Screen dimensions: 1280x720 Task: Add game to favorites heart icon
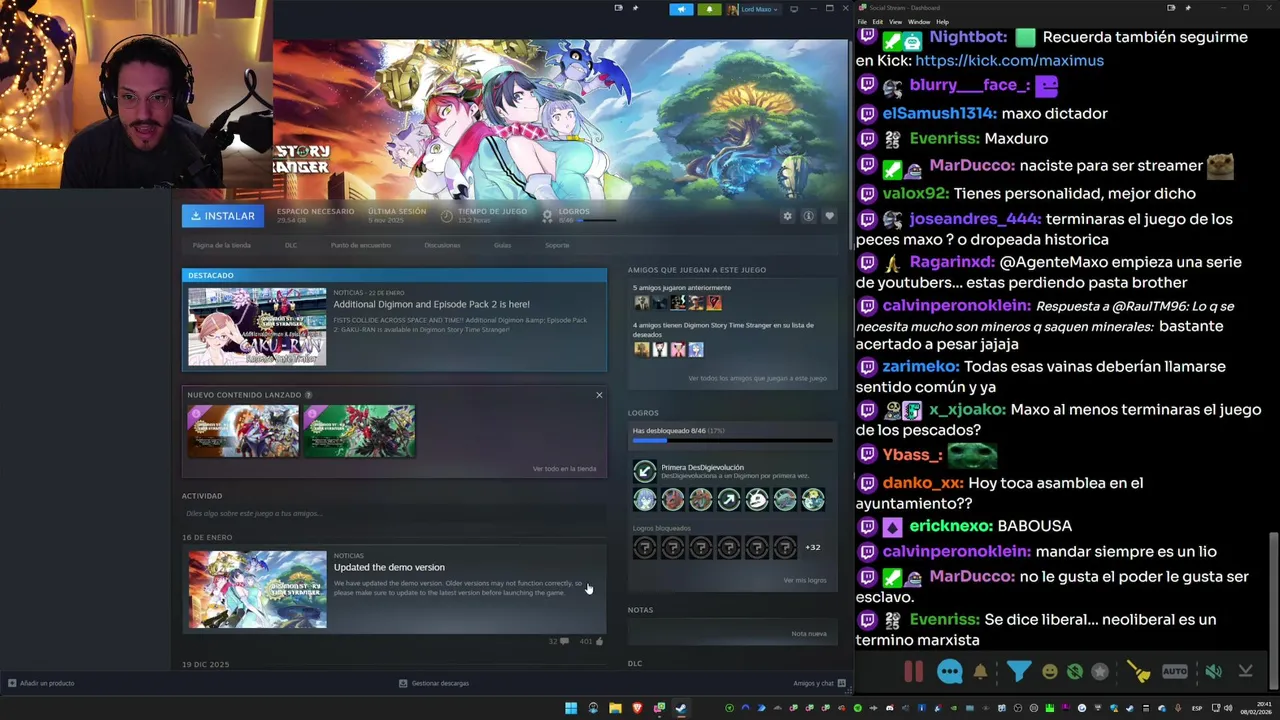829,216
